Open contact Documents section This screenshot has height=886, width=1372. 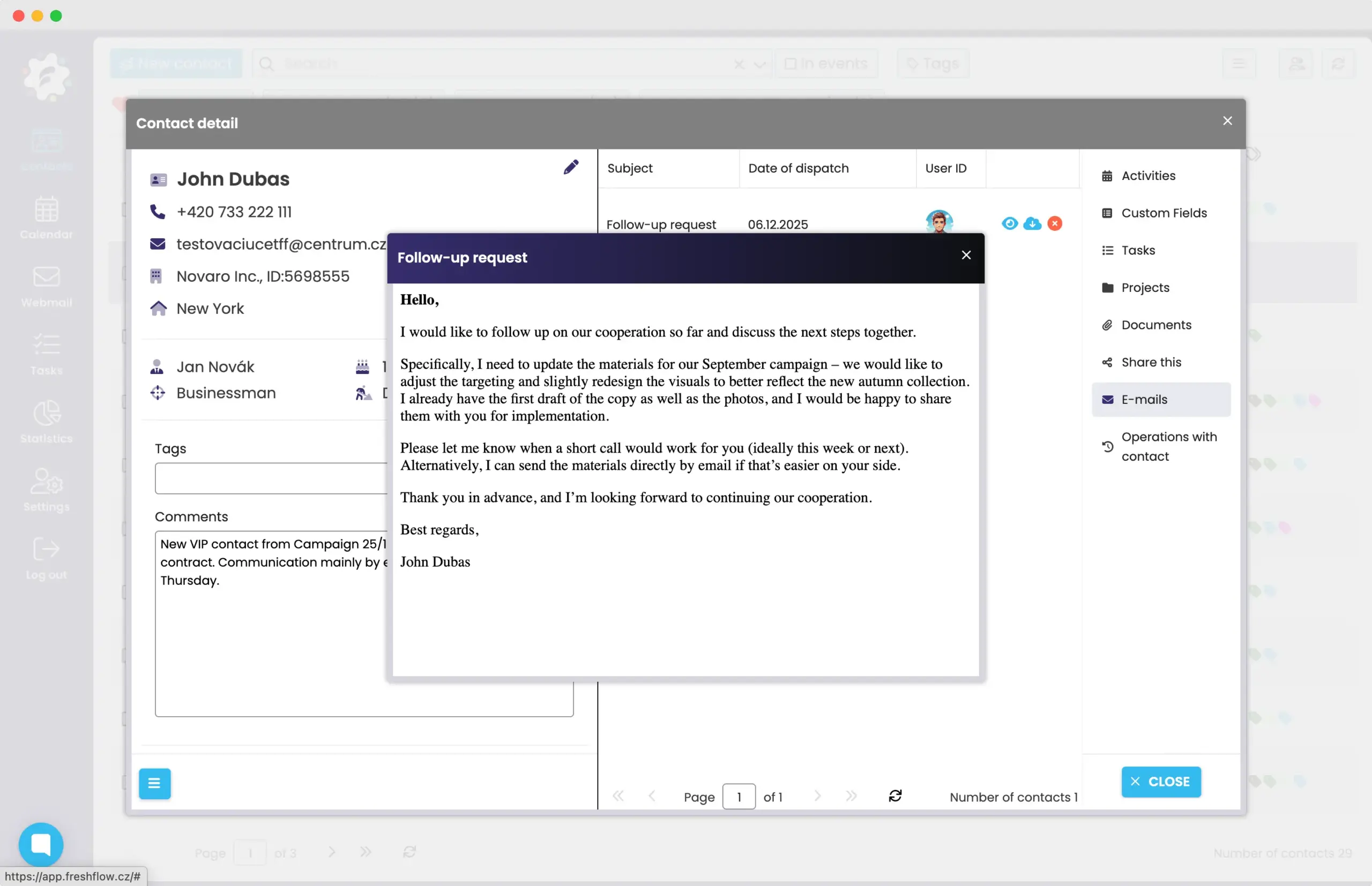click(1155, 325)
